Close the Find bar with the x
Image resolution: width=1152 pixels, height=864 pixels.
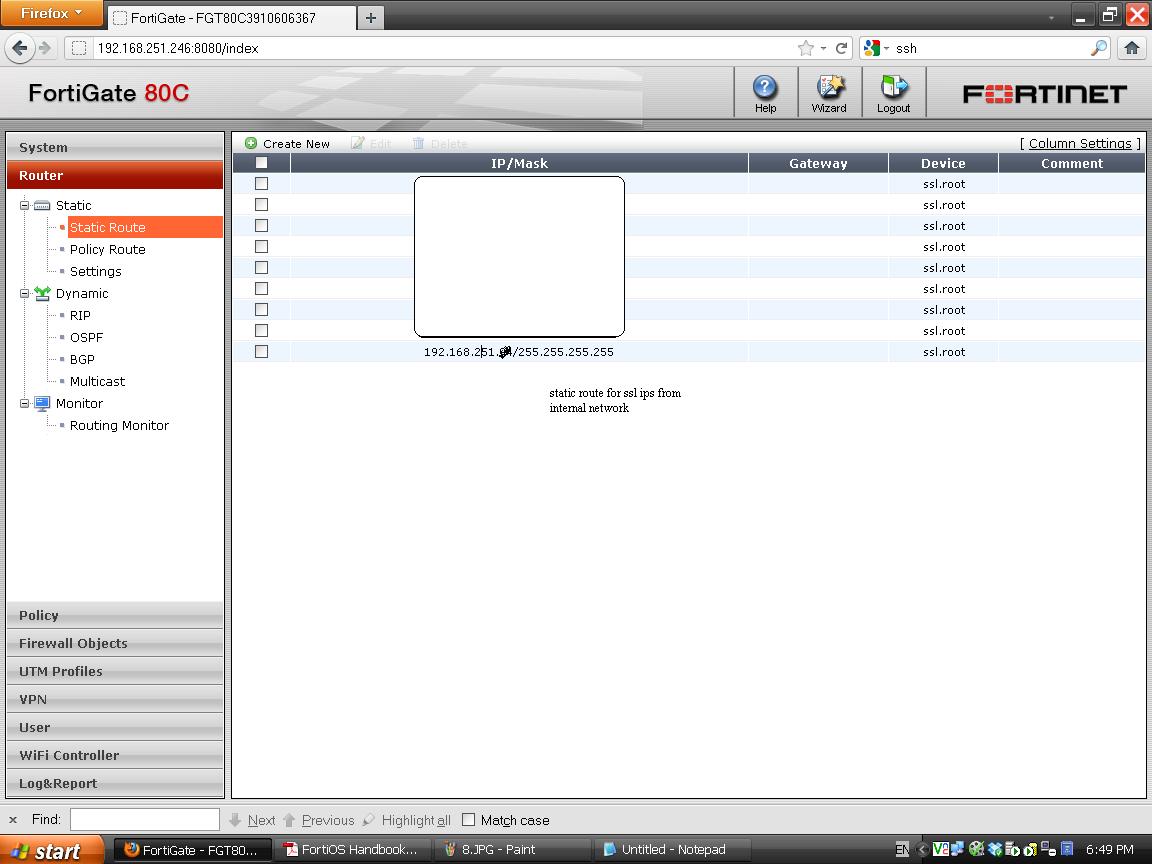pyautogui.click(x=12, y=820)
